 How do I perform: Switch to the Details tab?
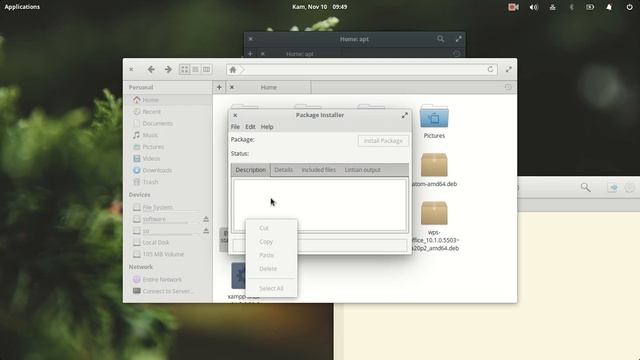click(283, 170)
